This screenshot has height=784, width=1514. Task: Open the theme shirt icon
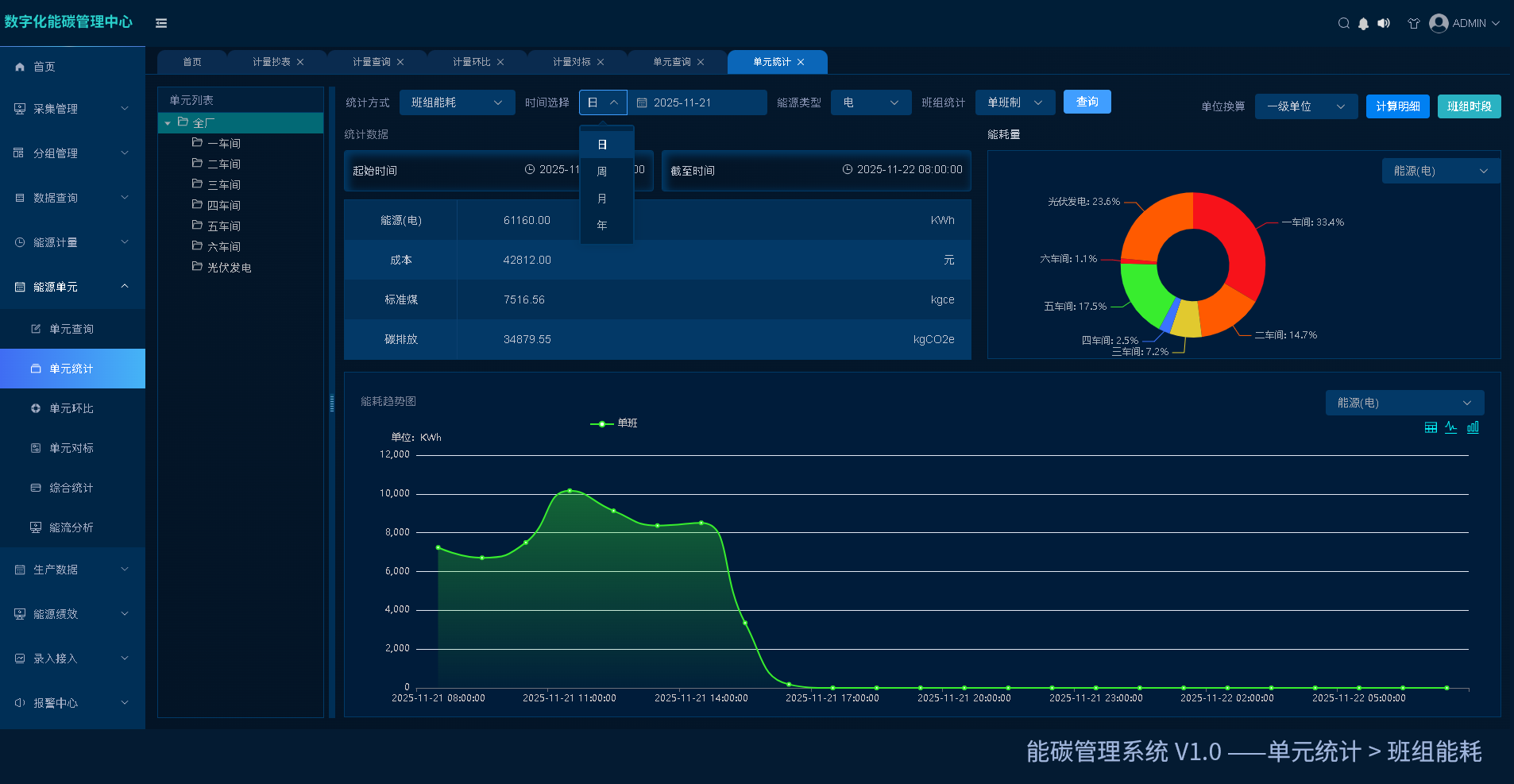coord(1414,23)
